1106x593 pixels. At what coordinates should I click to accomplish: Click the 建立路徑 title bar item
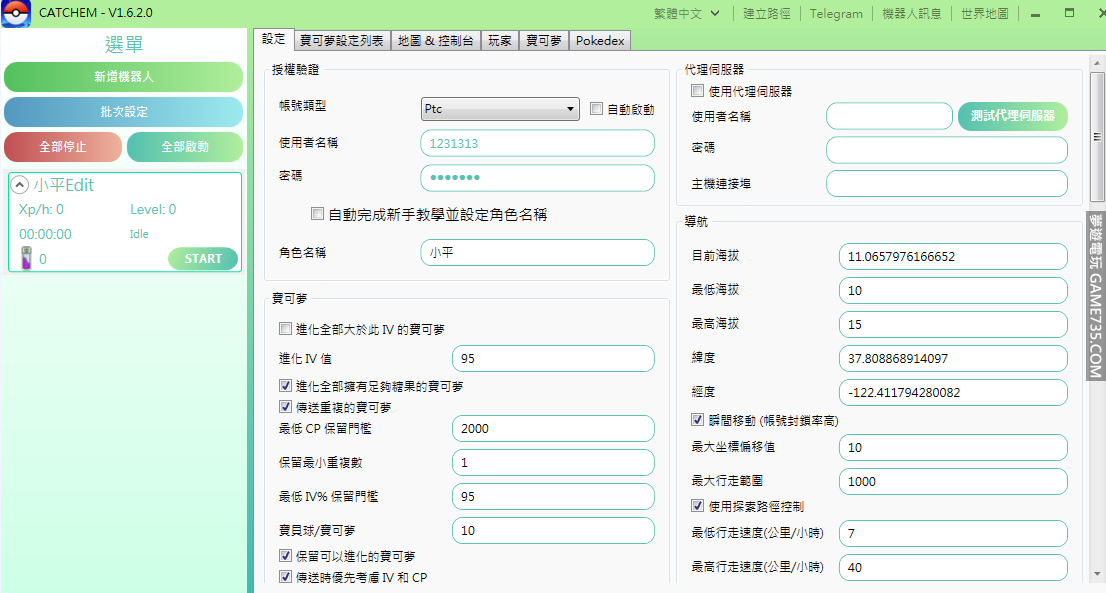(x=767, y=14)
